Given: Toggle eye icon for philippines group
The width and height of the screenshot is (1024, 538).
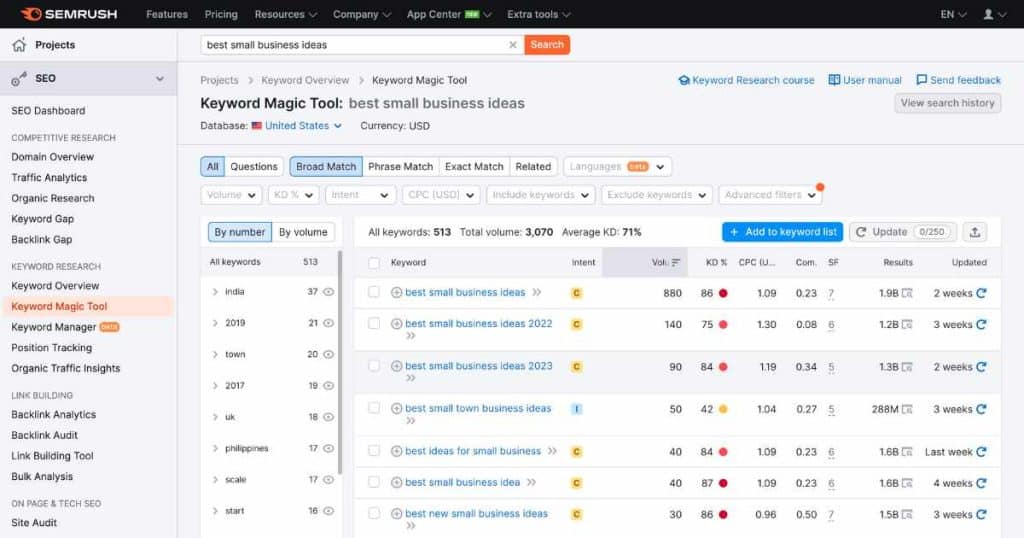Looking at the screenshot, I should click(328, 449).
